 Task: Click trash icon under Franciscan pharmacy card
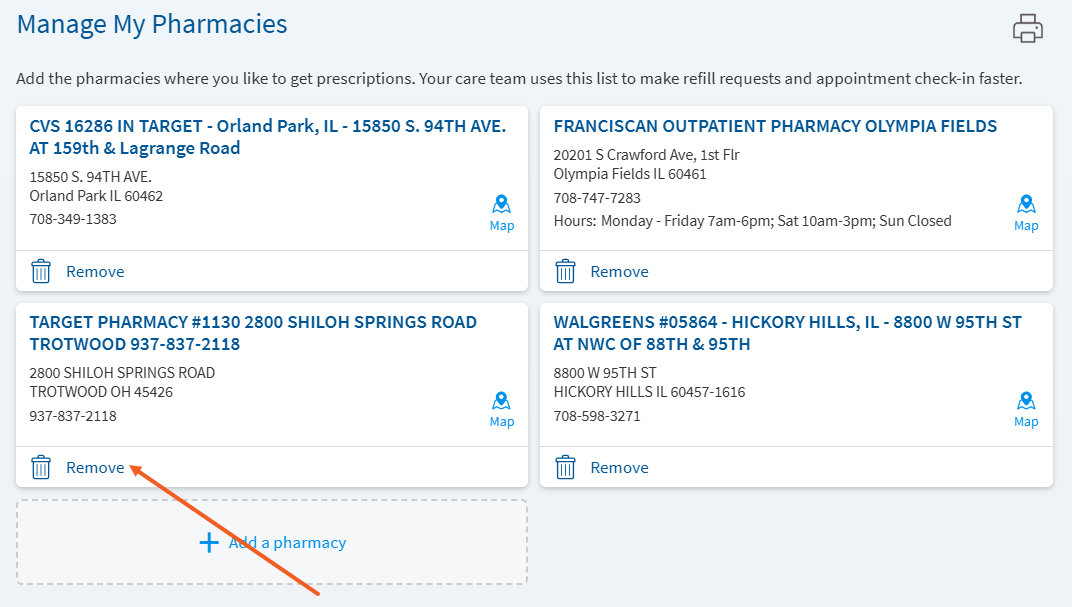(x=565, y=271)
